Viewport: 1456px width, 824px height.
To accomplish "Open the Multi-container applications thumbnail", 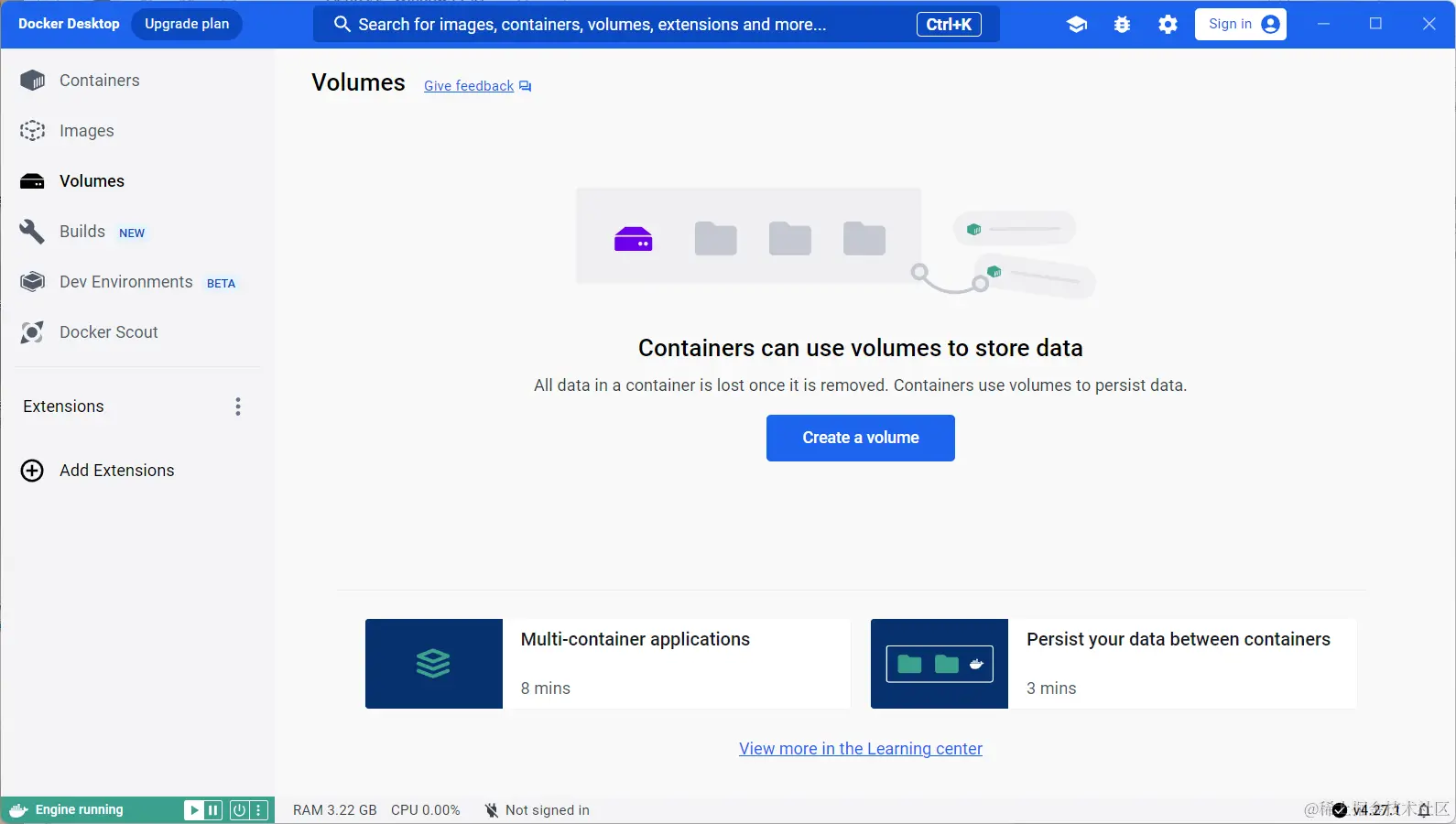I will coord(434,664).
